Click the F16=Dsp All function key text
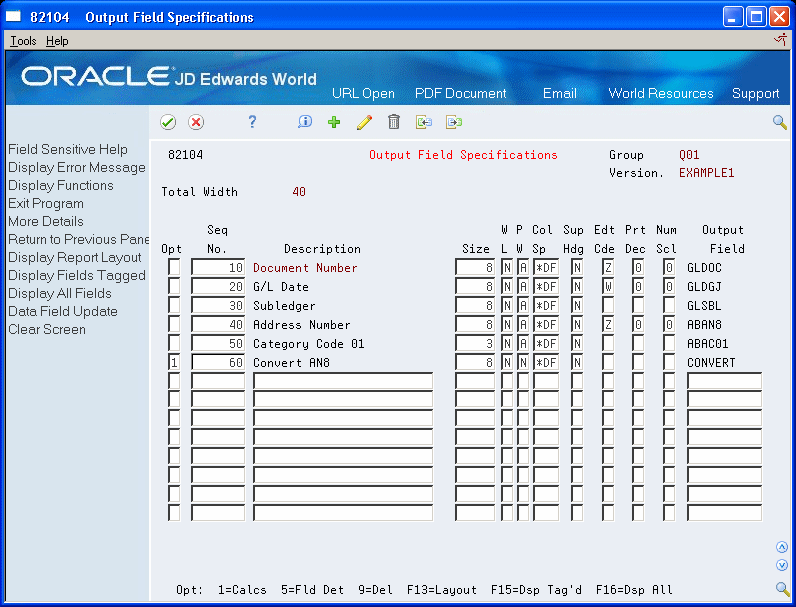Image resolution: width=796 pixels, height=607 pixels. coord(634,590)
